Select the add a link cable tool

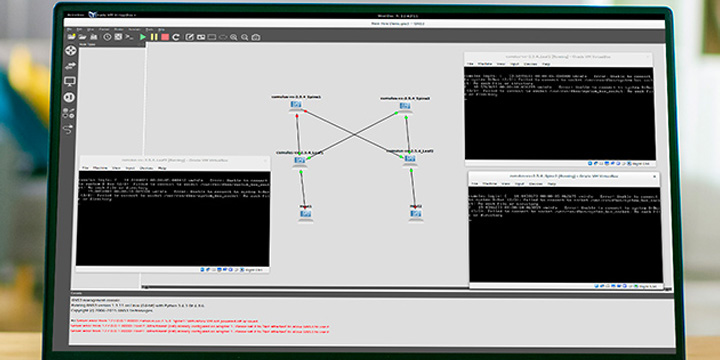click(x=69, y=129)
